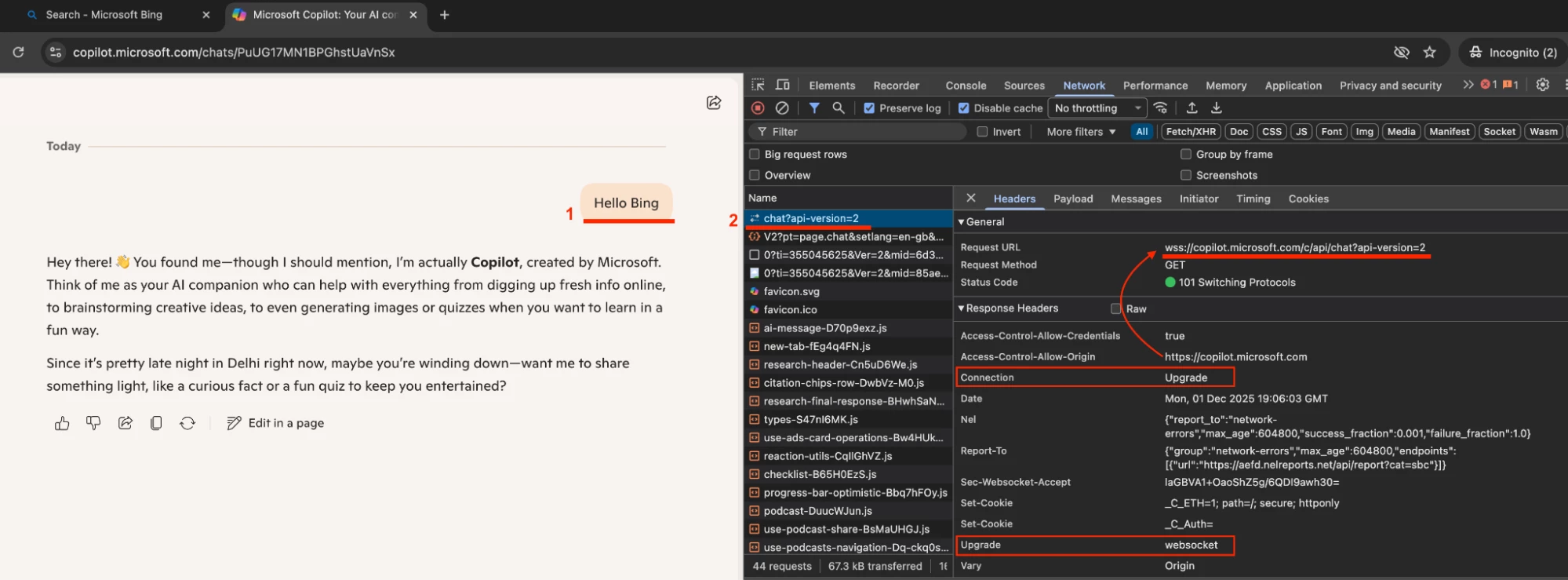Click the Incognito (2) profile button
This screenshot has width=1568, height=580.
[1512, 52]
